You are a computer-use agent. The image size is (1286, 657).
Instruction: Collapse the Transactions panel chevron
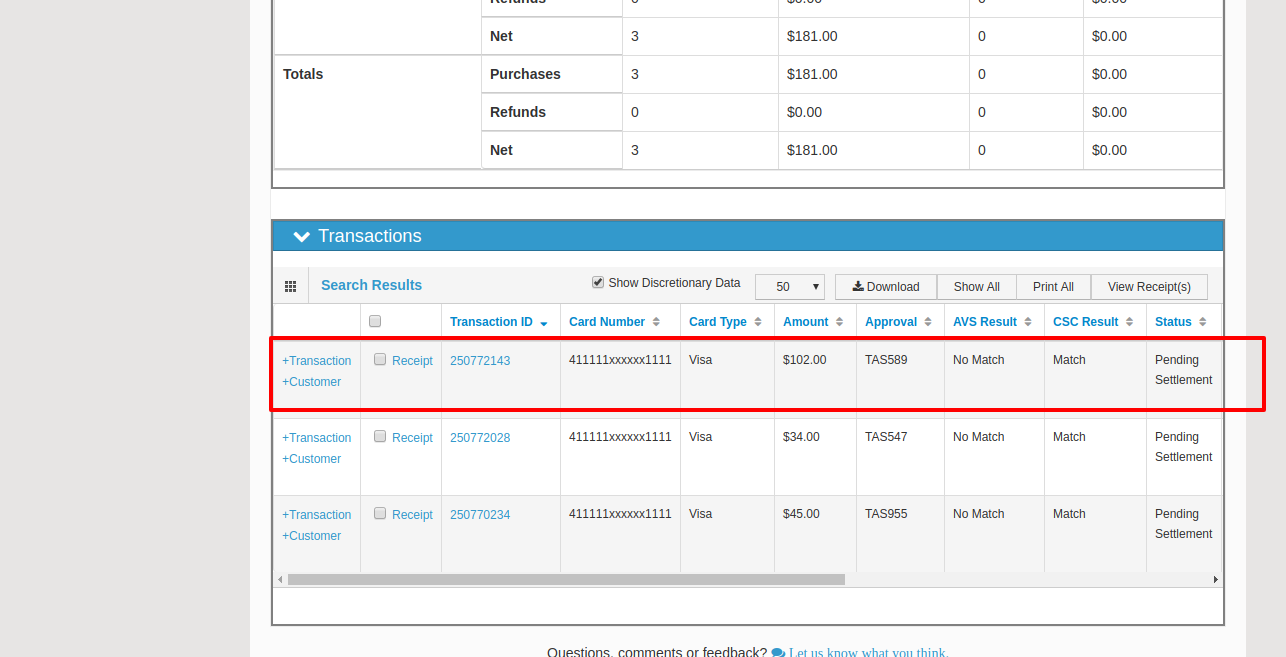[301, 237]
